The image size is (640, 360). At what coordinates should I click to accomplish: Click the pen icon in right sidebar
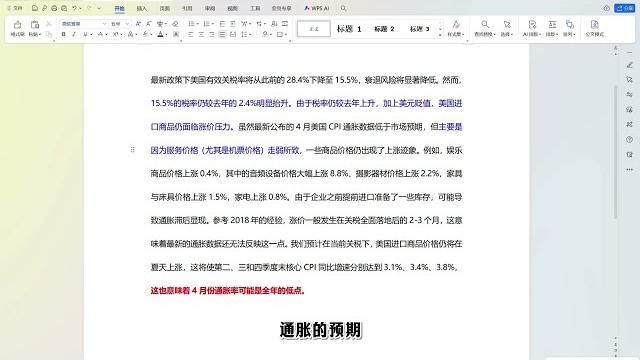629,65
